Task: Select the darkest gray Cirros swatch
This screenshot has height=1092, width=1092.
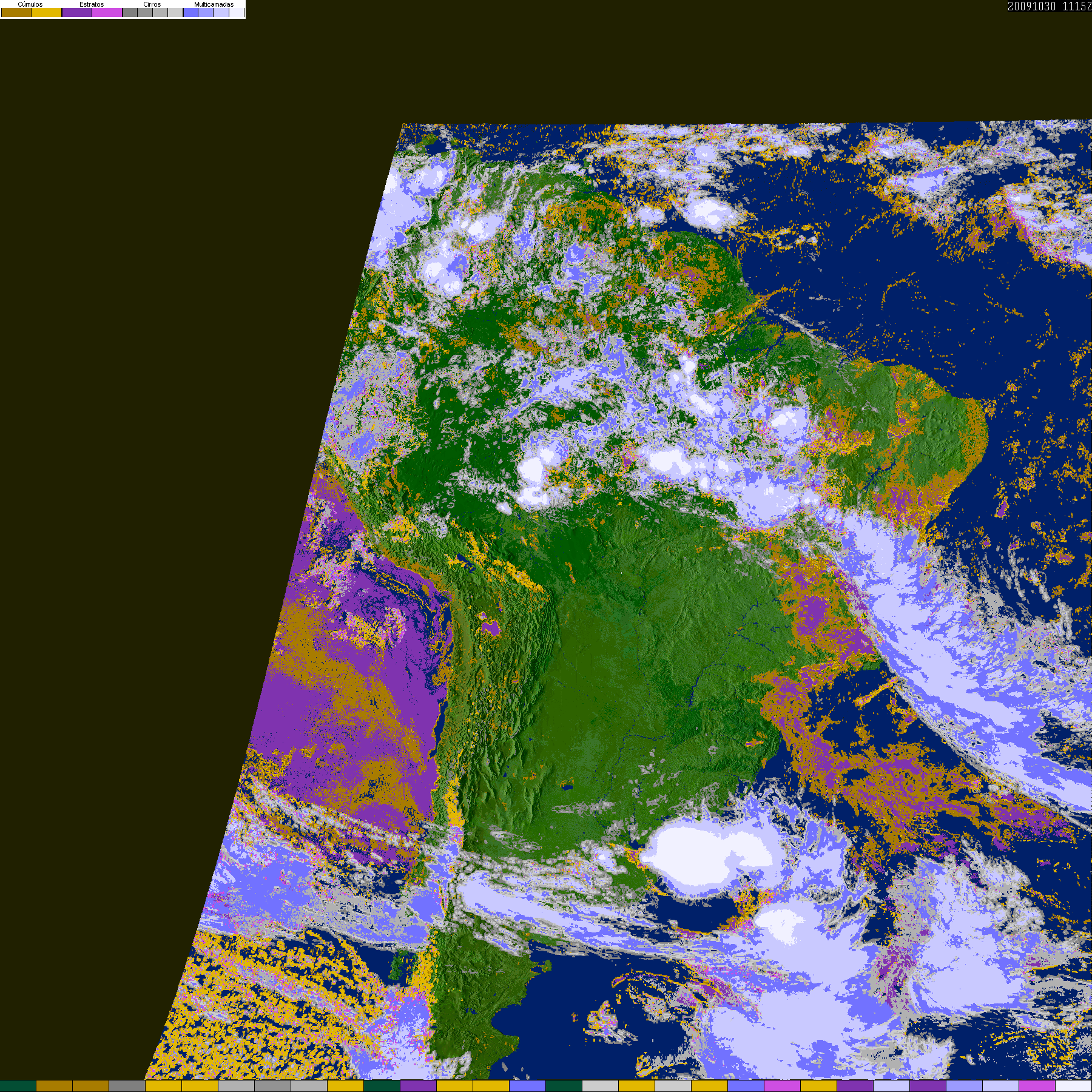Action: click(x=130, y=12)
